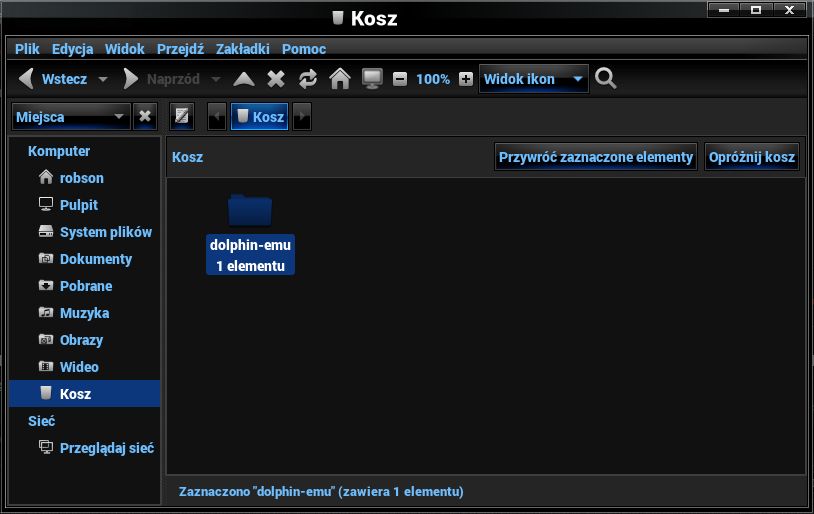
Task: Minimize the Kosz window
Action: point(724,9)
